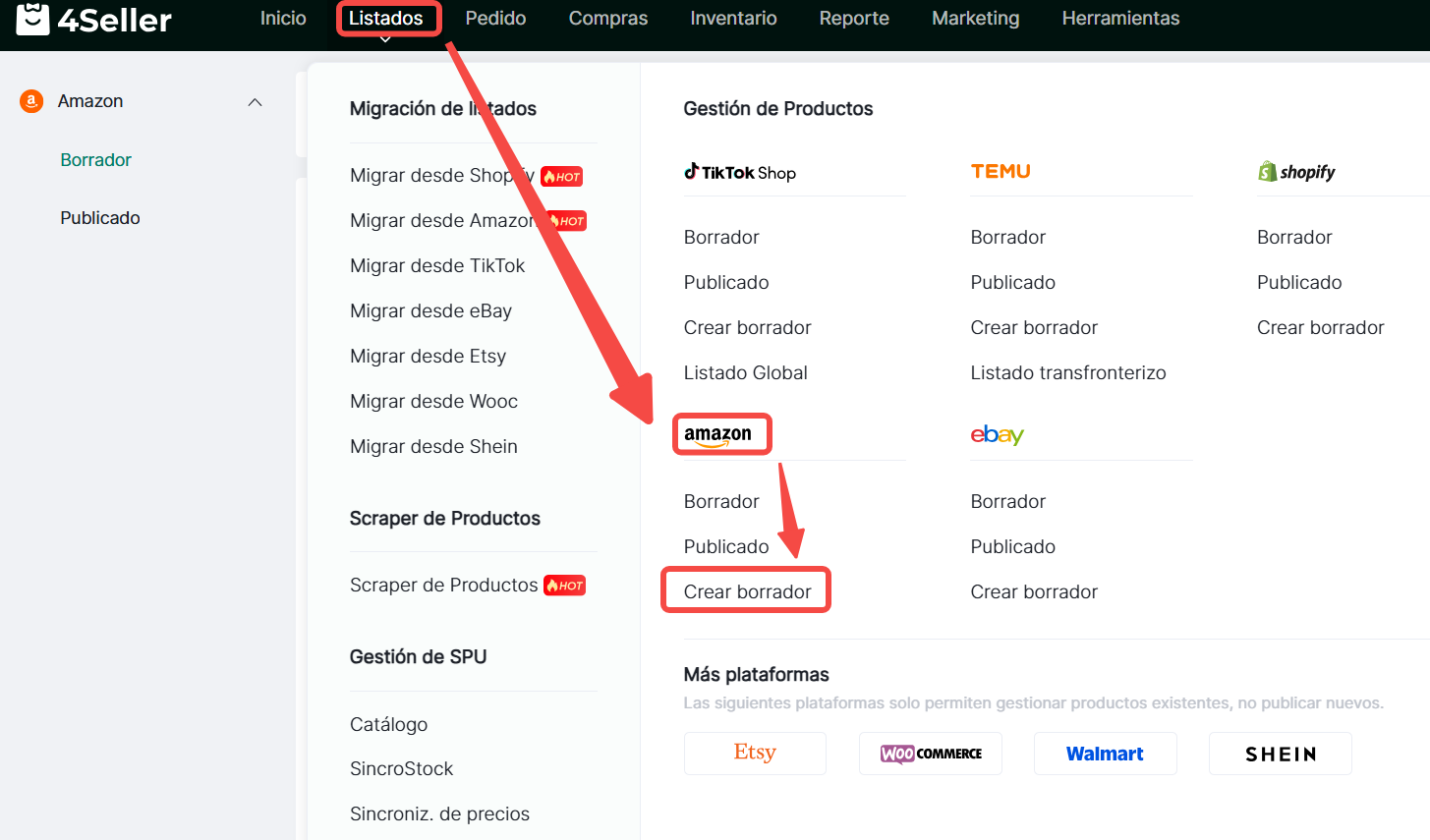
Task: Collapse the Amazon sidebar section chevron
Action: 256,102
